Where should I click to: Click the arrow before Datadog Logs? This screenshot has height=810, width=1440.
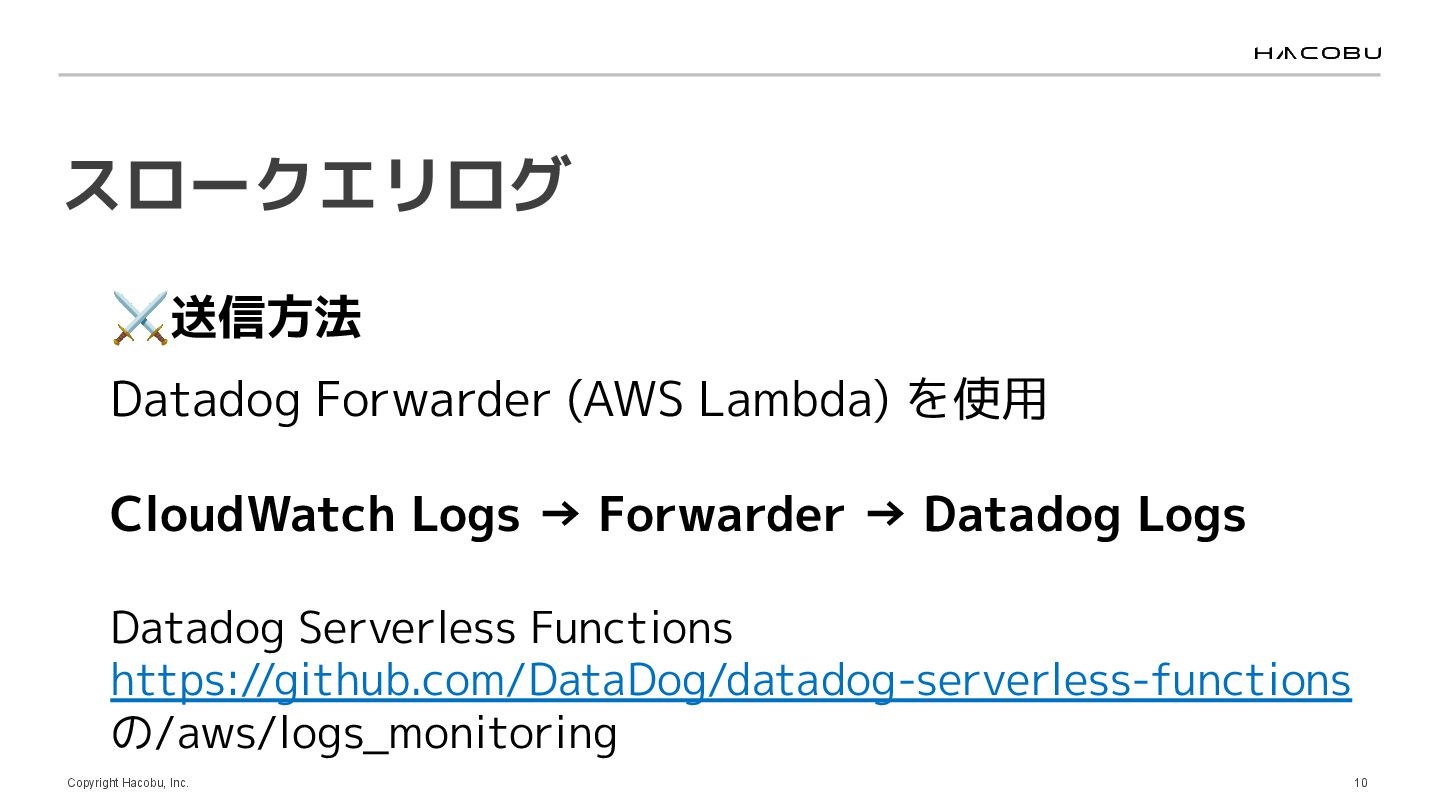[x=883, y=515]
